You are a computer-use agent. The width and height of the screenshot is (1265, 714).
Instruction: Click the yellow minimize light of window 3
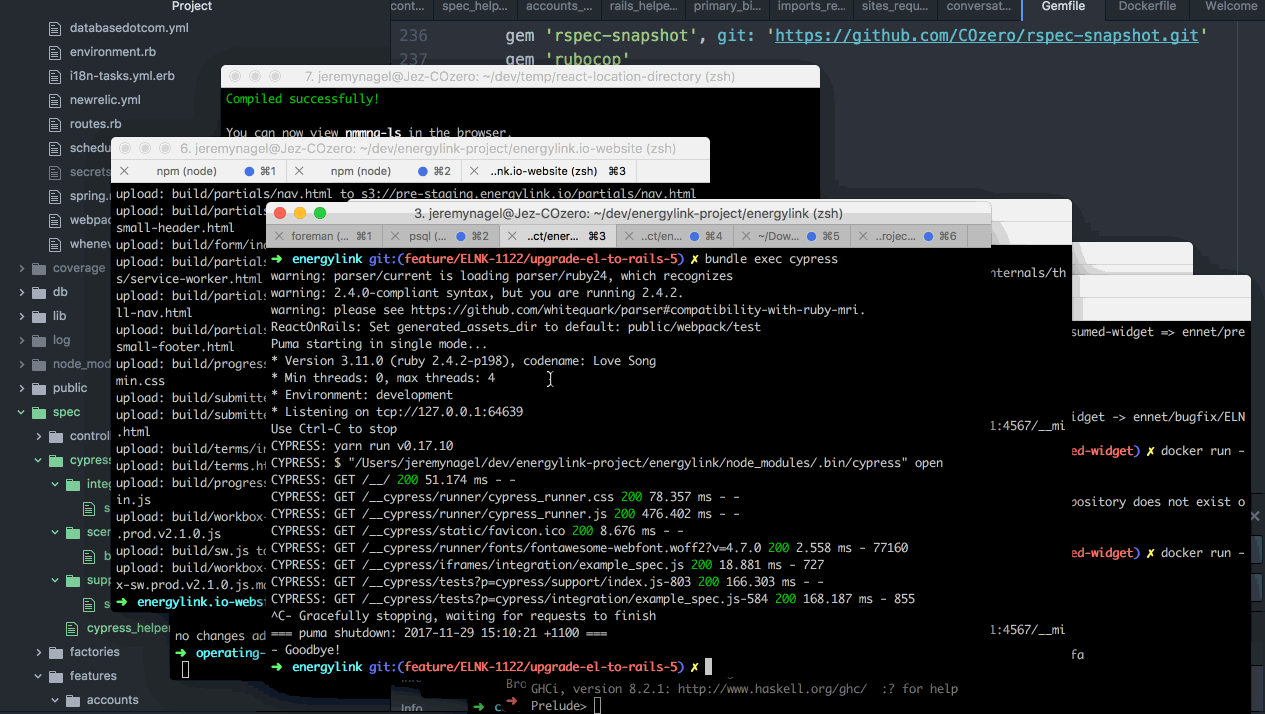pyautogui.click(x=300, y=213)
